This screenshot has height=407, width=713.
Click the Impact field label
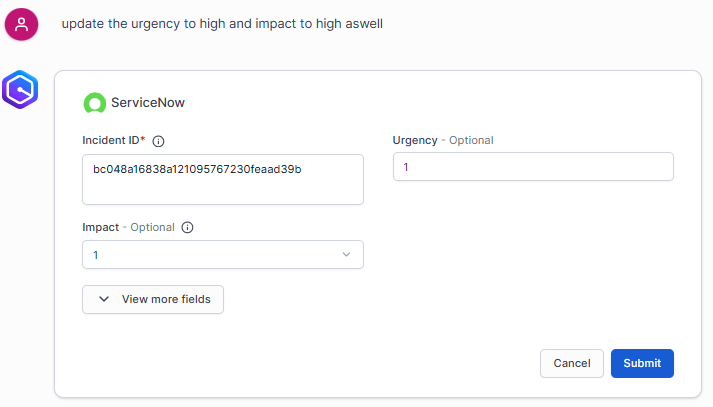101,227
